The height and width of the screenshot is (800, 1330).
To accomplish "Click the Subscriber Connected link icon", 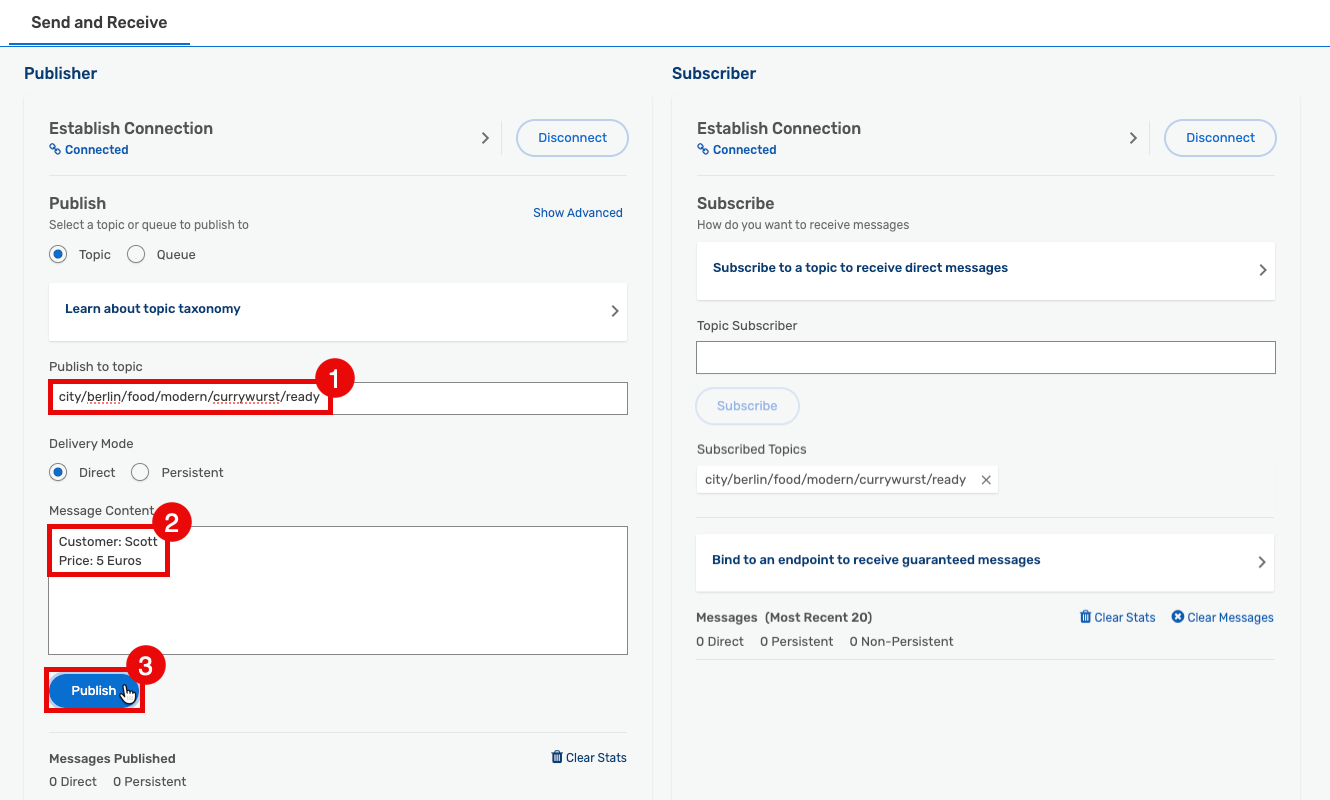I will point(703,150).
